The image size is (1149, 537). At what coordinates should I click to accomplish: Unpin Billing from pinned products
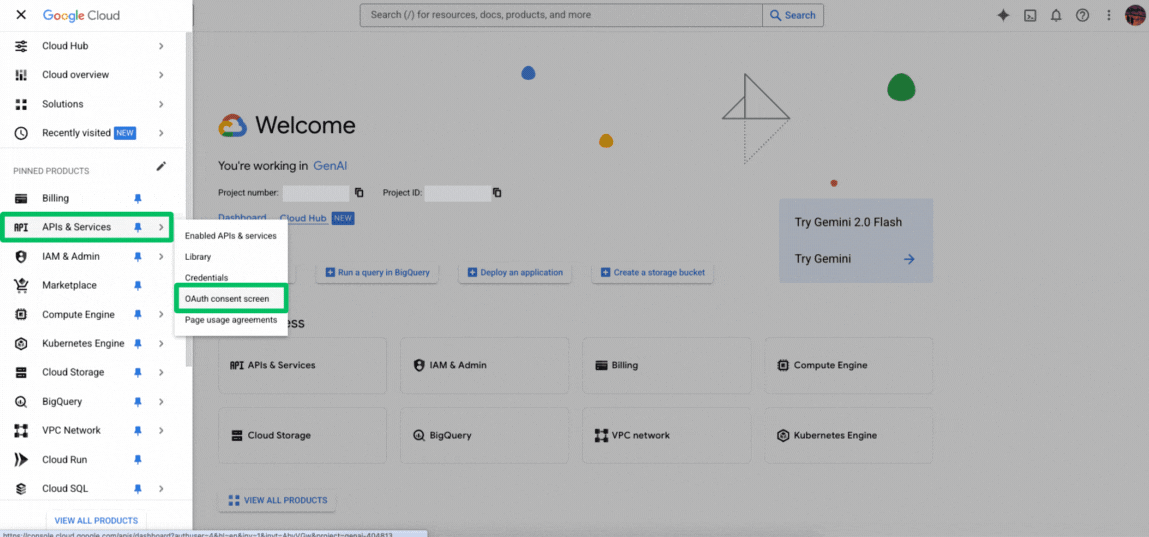pyautogui.click(x=138, y=198)
